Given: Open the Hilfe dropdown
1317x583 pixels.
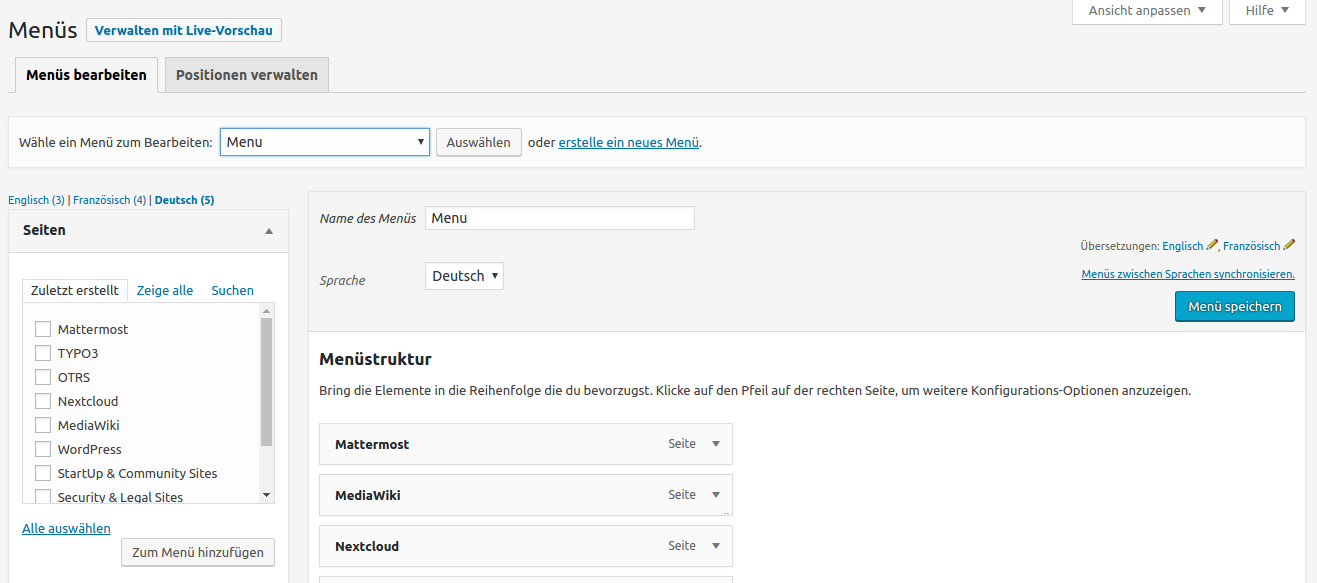Looking at the screenshot, I should coord(1267,11).
